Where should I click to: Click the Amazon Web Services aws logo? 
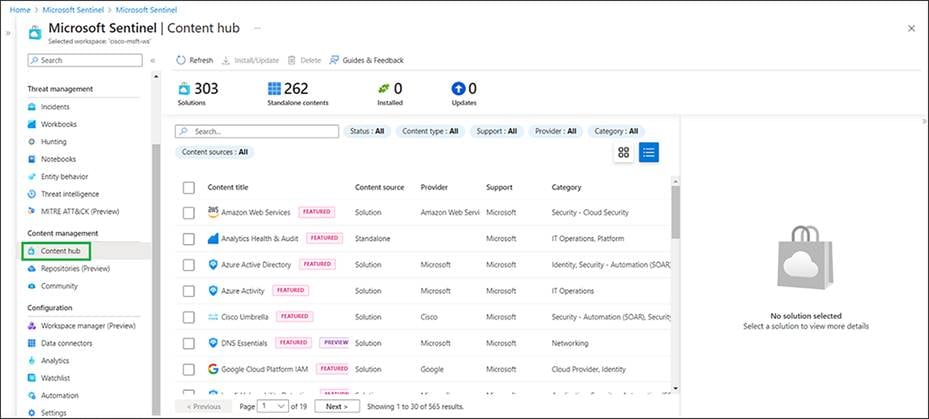click(x=213, y=212)
